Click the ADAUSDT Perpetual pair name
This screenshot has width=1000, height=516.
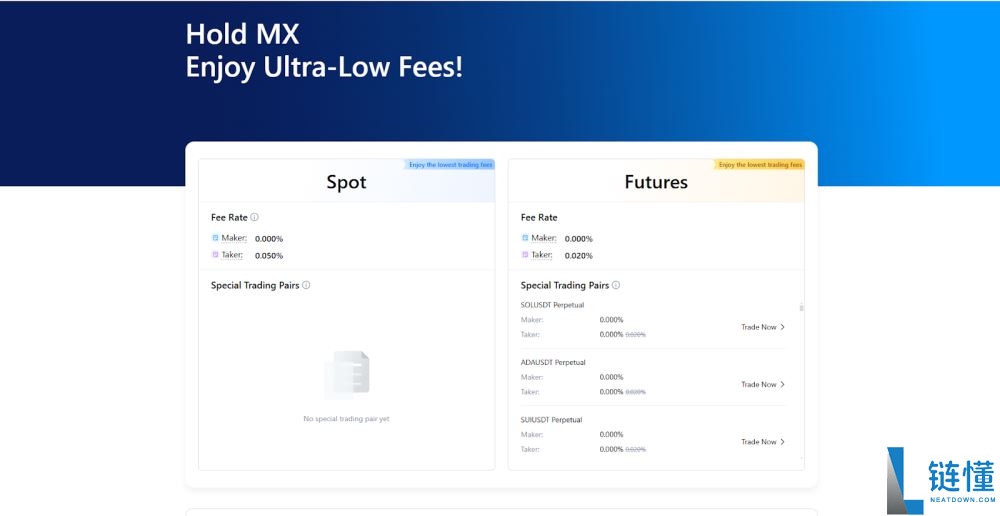(x=553, y=362)
